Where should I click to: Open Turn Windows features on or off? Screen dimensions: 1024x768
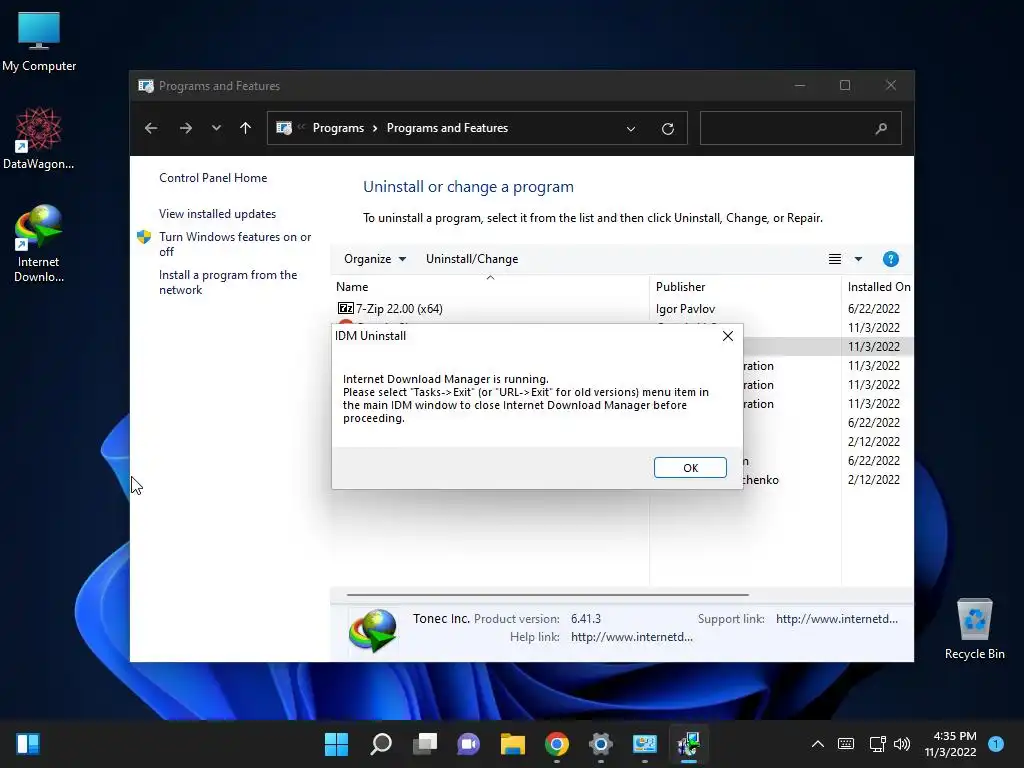[234, 244]
